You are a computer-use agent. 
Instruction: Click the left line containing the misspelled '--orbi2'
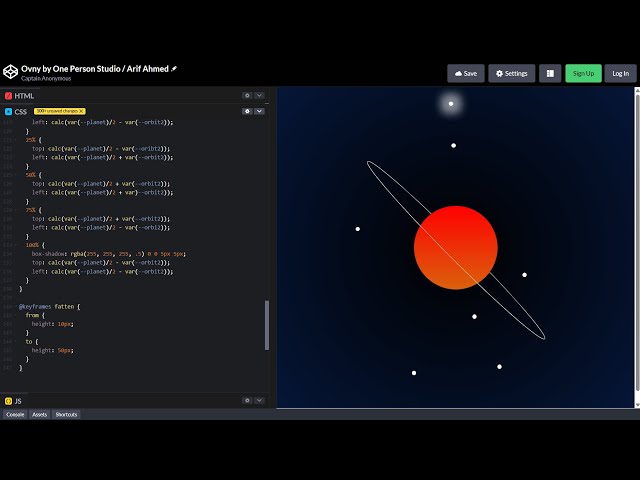101,227
